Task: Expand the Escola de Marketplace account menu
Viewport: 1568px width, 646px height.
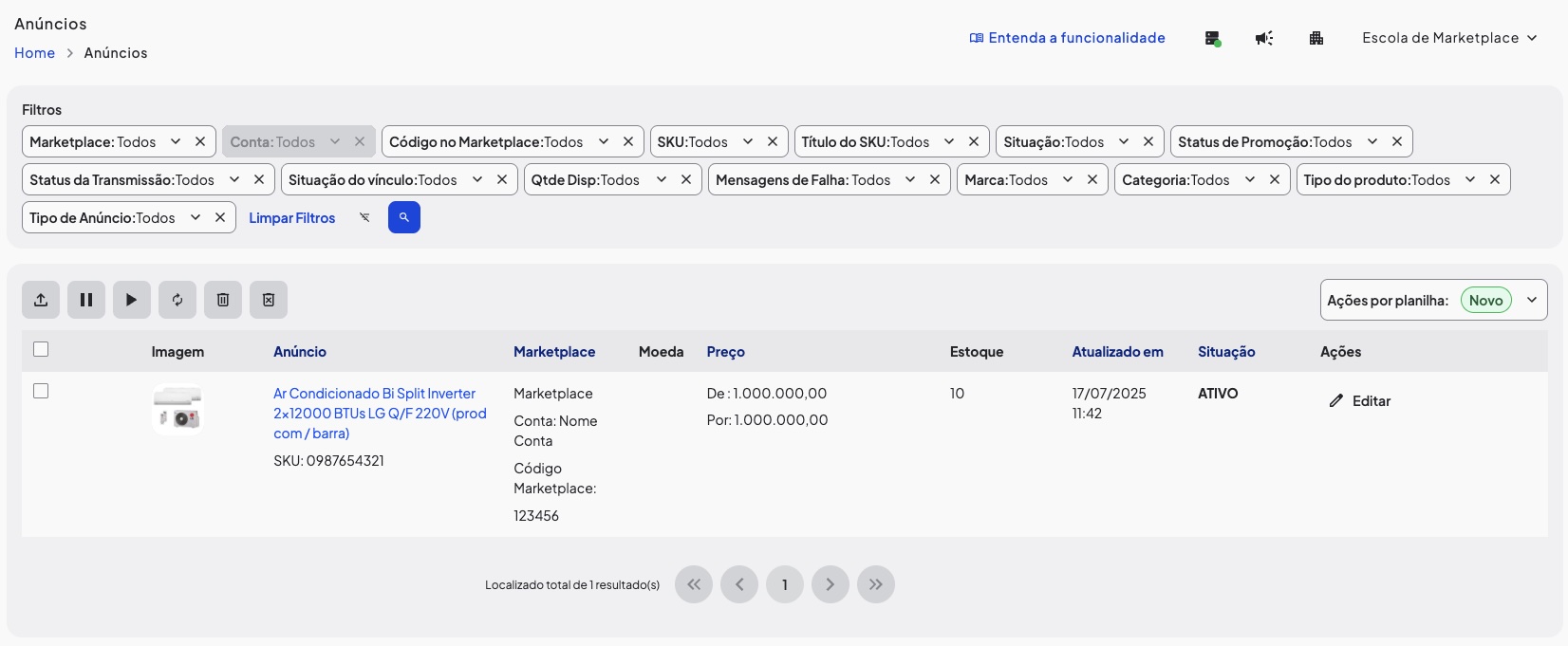Action: click(x=1448, y=38)
